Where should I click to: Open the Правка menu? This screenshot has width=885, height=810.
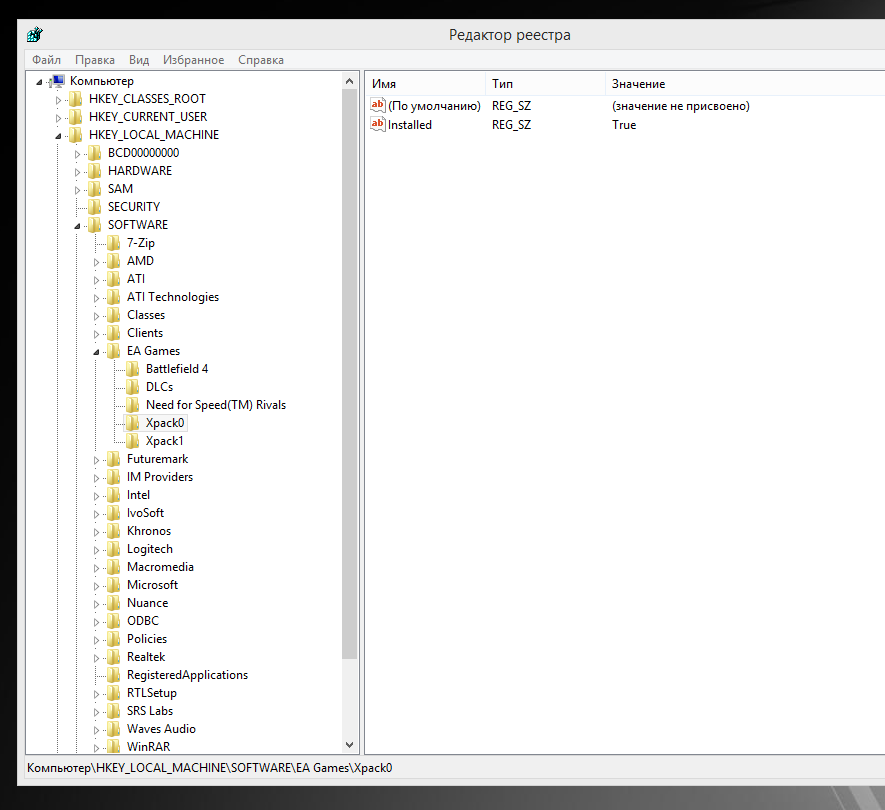pos(95,60)
